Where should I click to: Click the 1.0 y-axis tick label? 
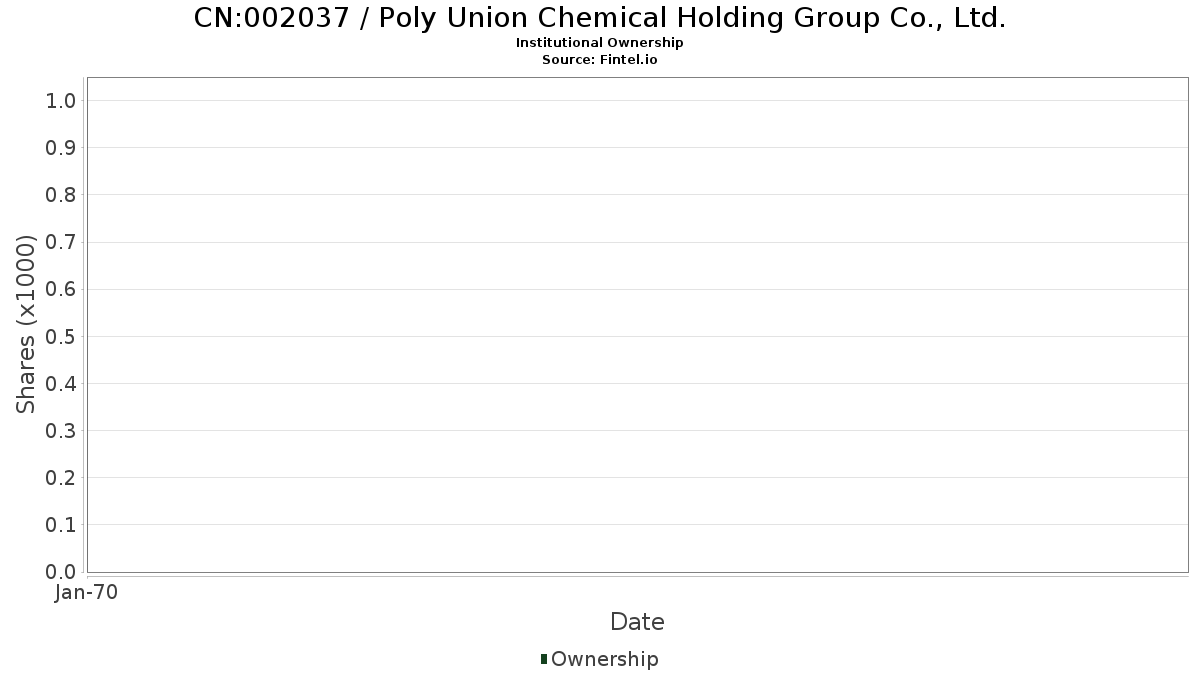click(61, 100)
